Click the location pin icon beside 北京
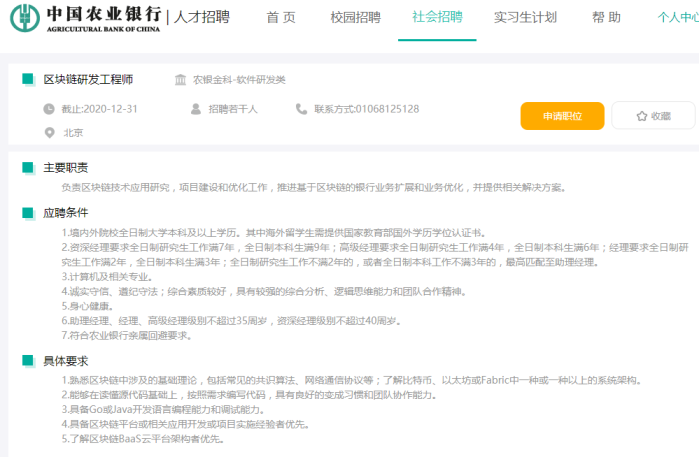 pyautogui.click(x=48, y=132)
